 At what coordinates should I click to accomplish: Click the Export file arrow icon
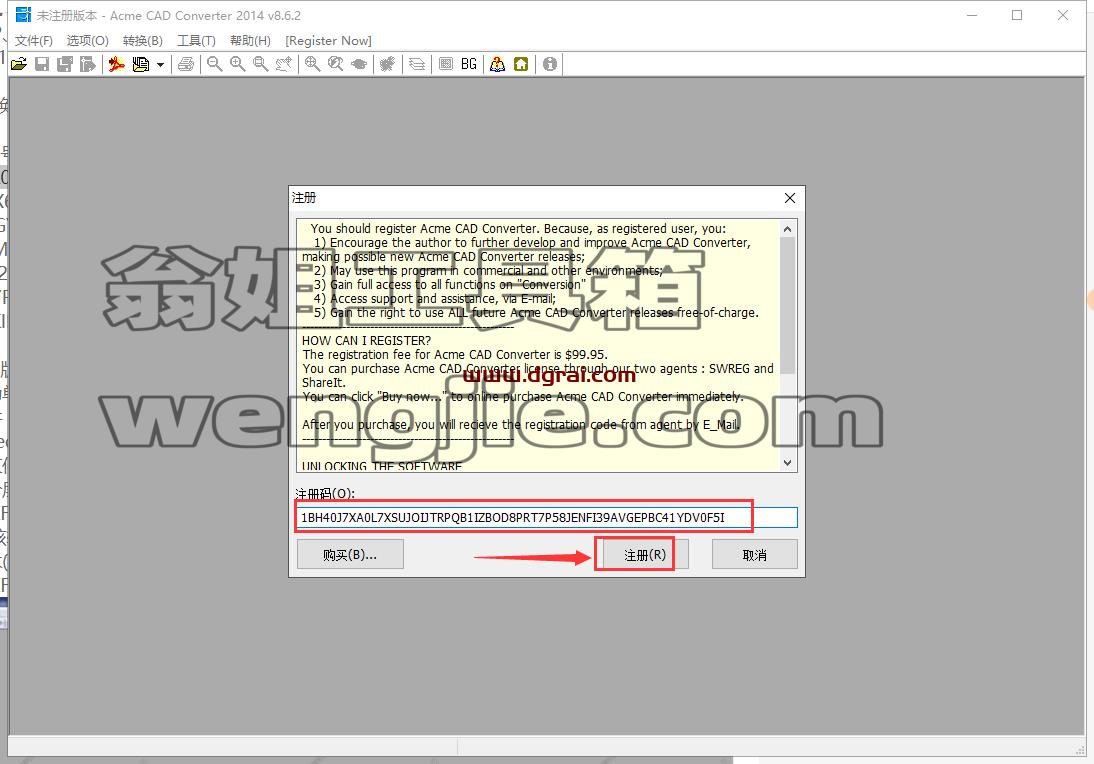pyautogui.click(x=87, y=64)
